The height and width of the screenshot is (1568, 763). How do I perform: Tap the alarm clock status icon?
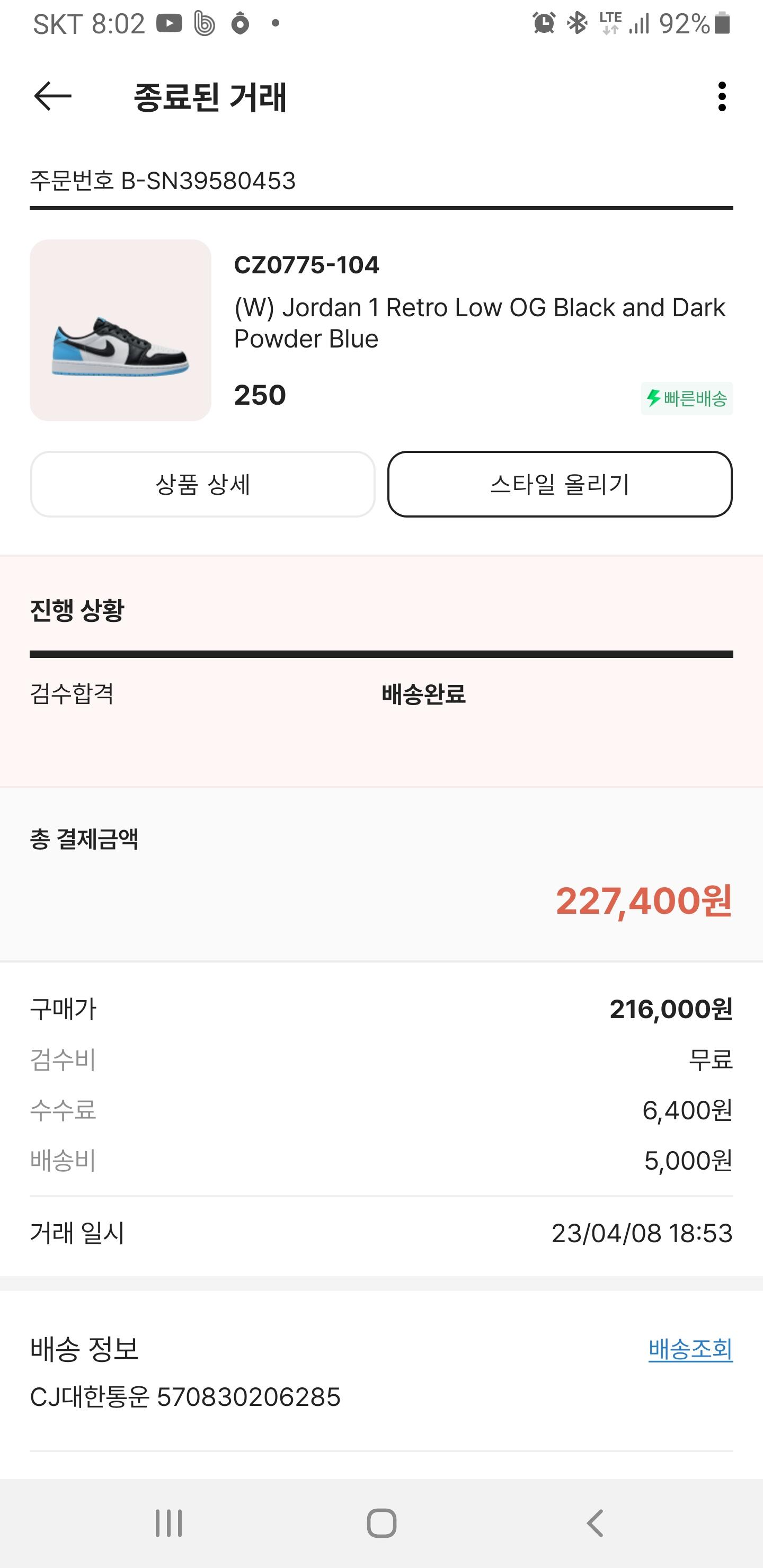[543, 24]
